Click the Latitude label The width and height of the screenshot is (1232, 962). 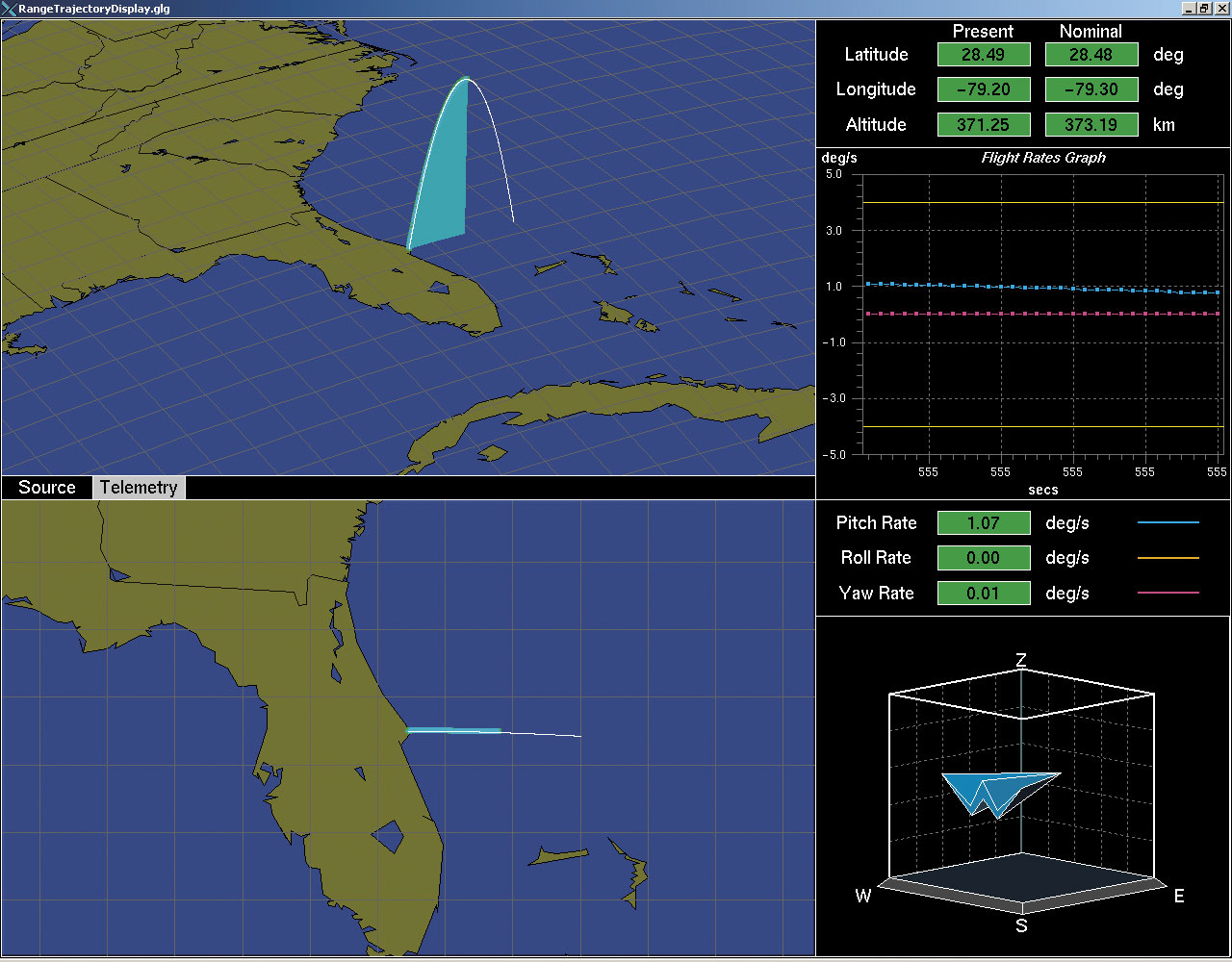click(x=876, y=55)
